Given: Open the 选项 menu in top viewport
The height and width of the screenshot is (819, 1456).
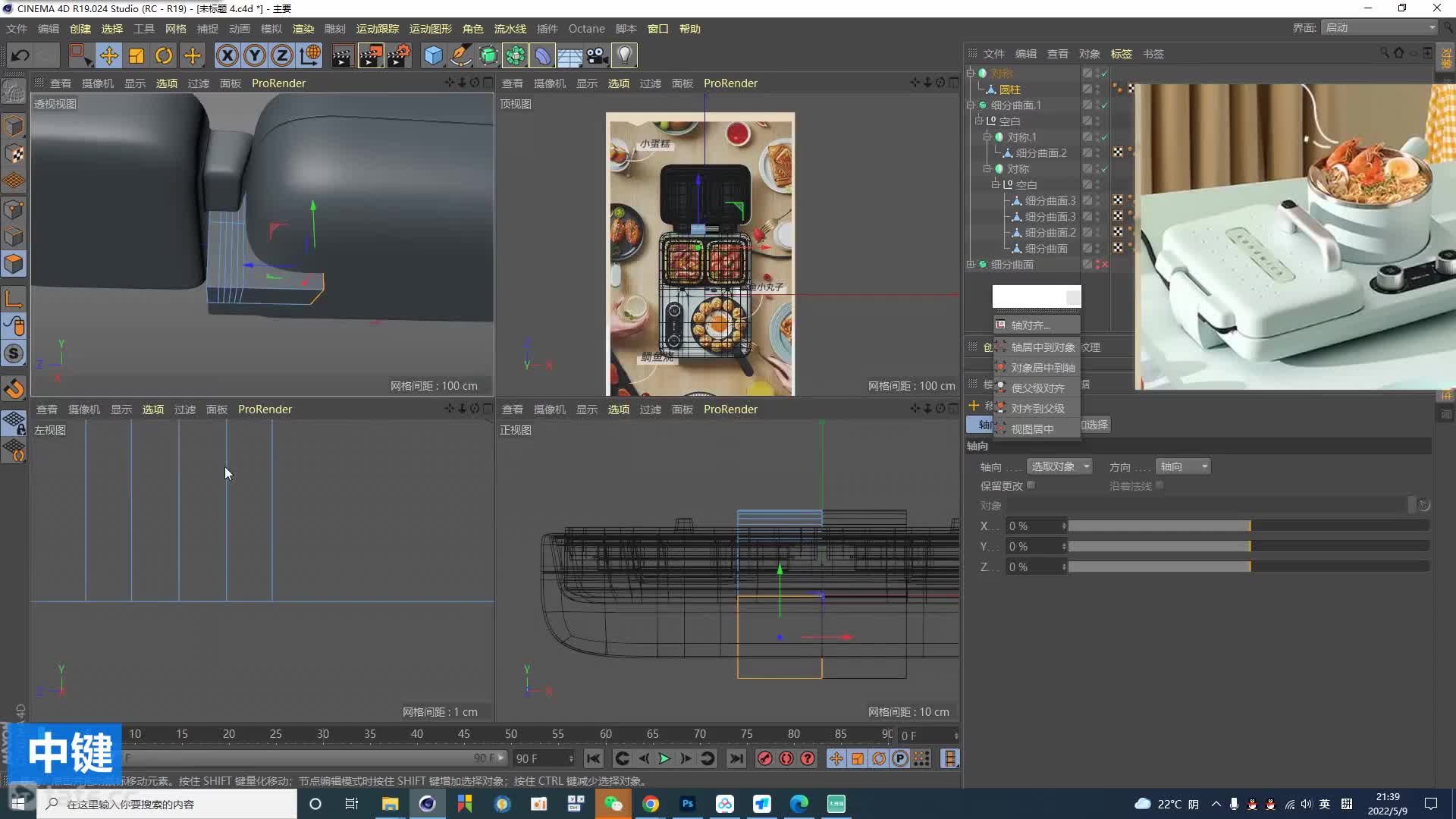Looking at the screenshot, I should pyautogui.click(x=618, y=83).
